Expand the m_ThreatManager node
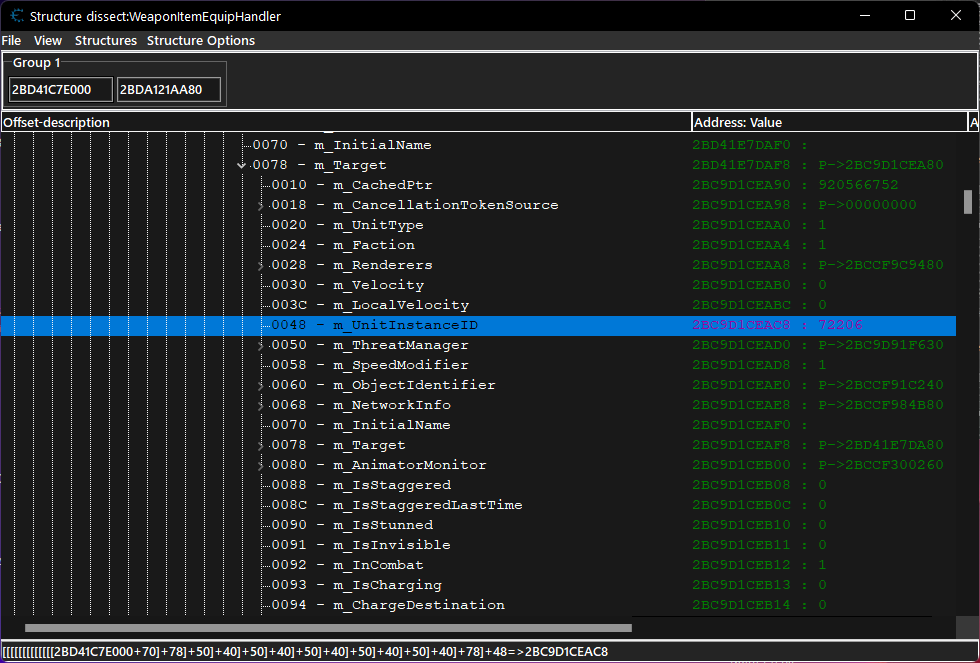The image size is (980, 663). 261,346
